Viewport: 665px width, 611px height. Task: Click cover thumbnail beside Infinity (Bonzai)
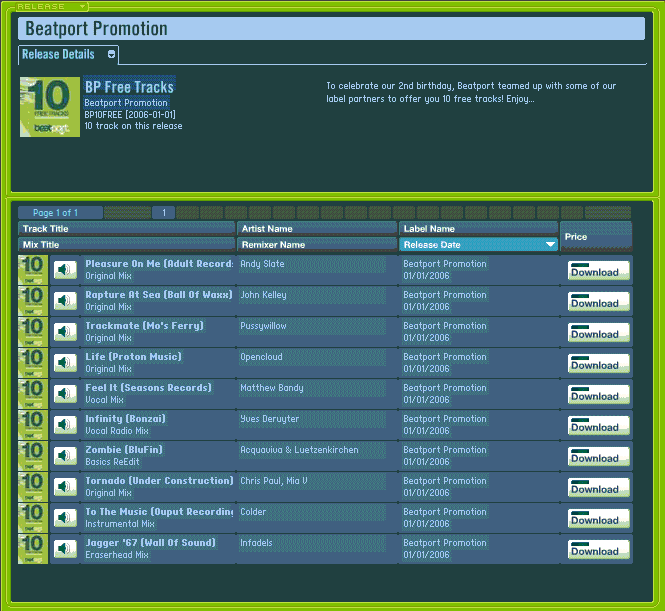(33, 424)
